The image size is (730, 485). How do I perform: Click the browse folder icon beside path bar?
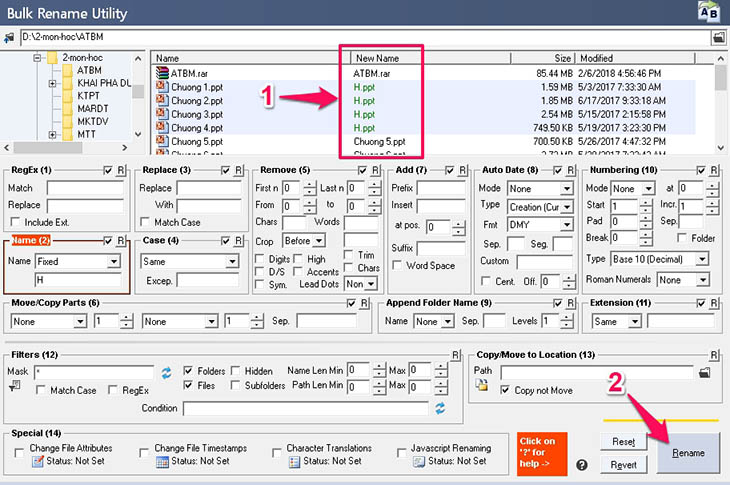[718, 37]
